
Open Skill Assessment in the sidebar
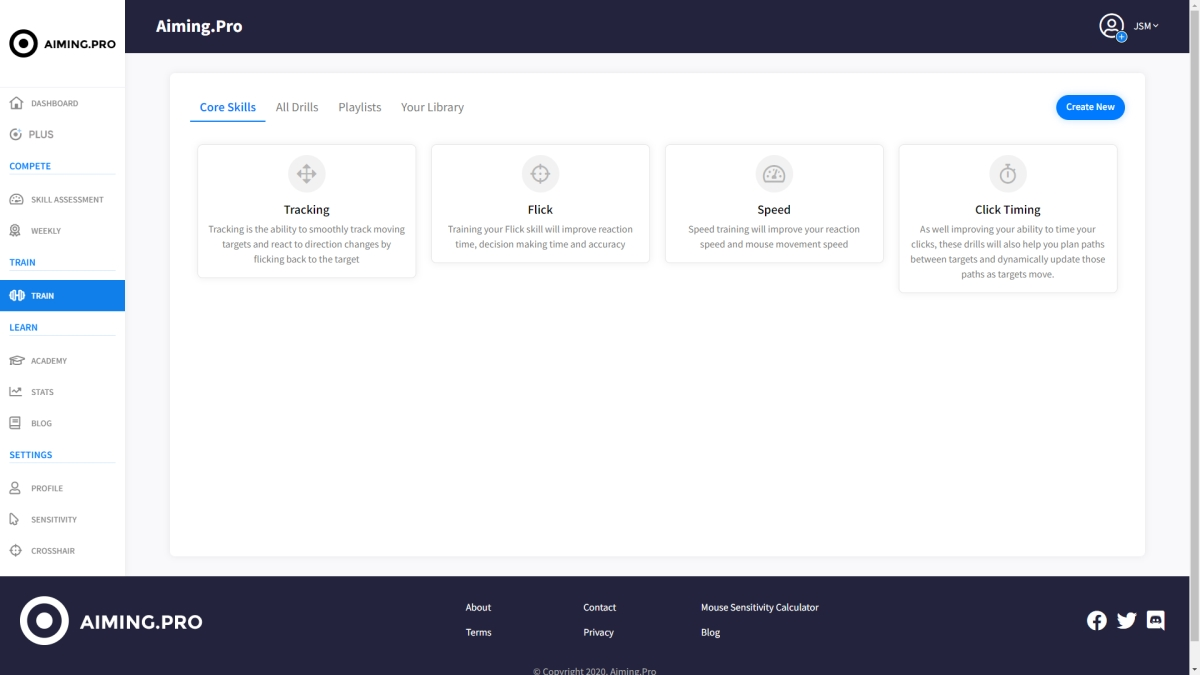coord(66,199)
